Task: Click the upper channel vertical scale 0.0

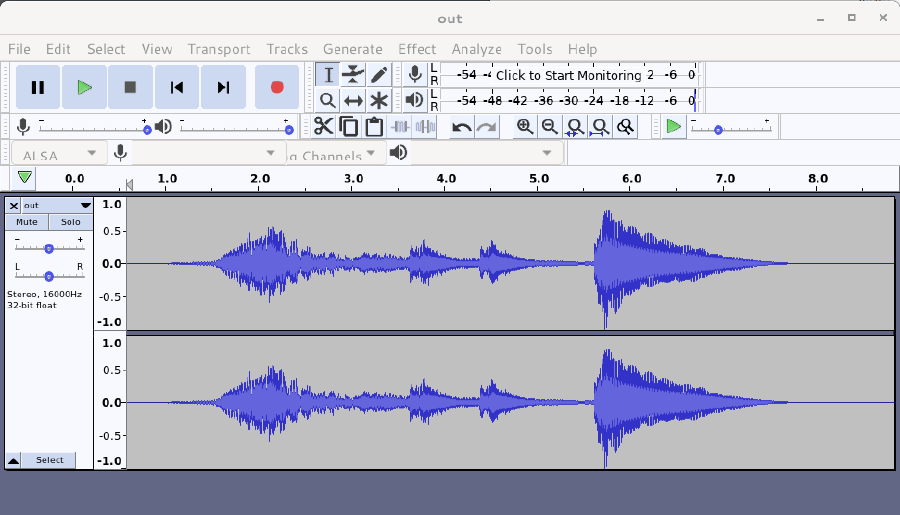Action: pyautogui.click(x=111, y=264)
